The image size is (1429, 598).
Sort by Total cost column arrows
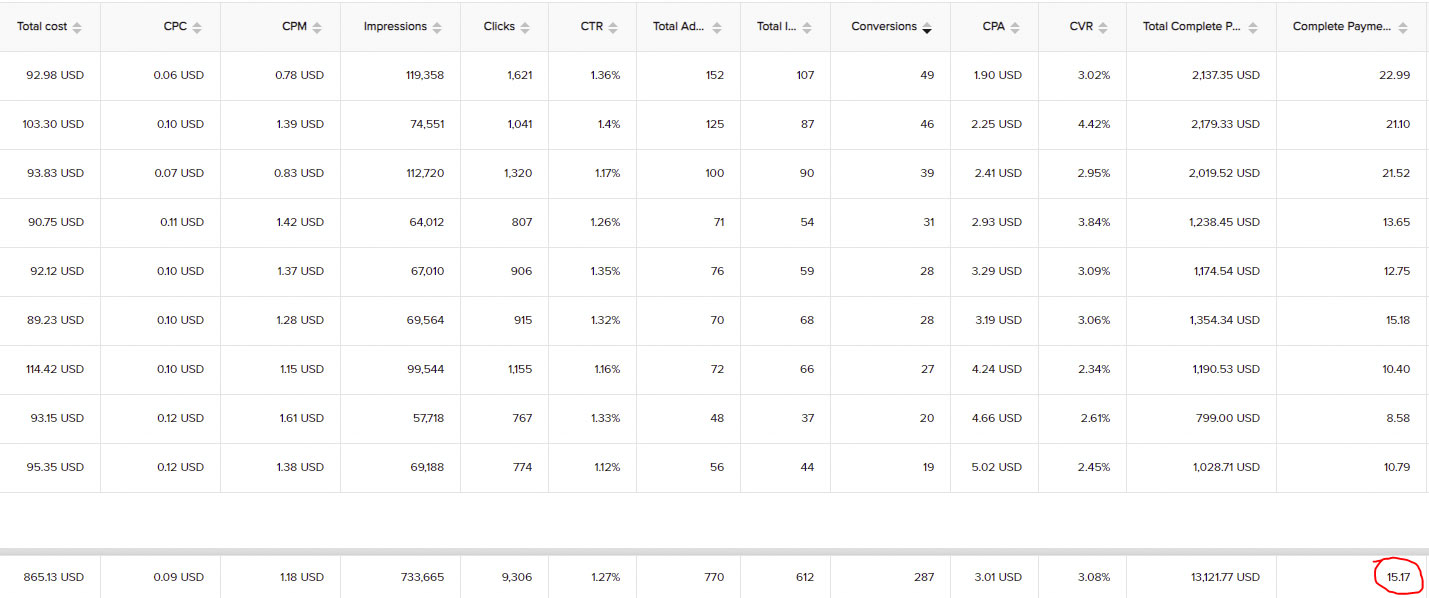77,28
